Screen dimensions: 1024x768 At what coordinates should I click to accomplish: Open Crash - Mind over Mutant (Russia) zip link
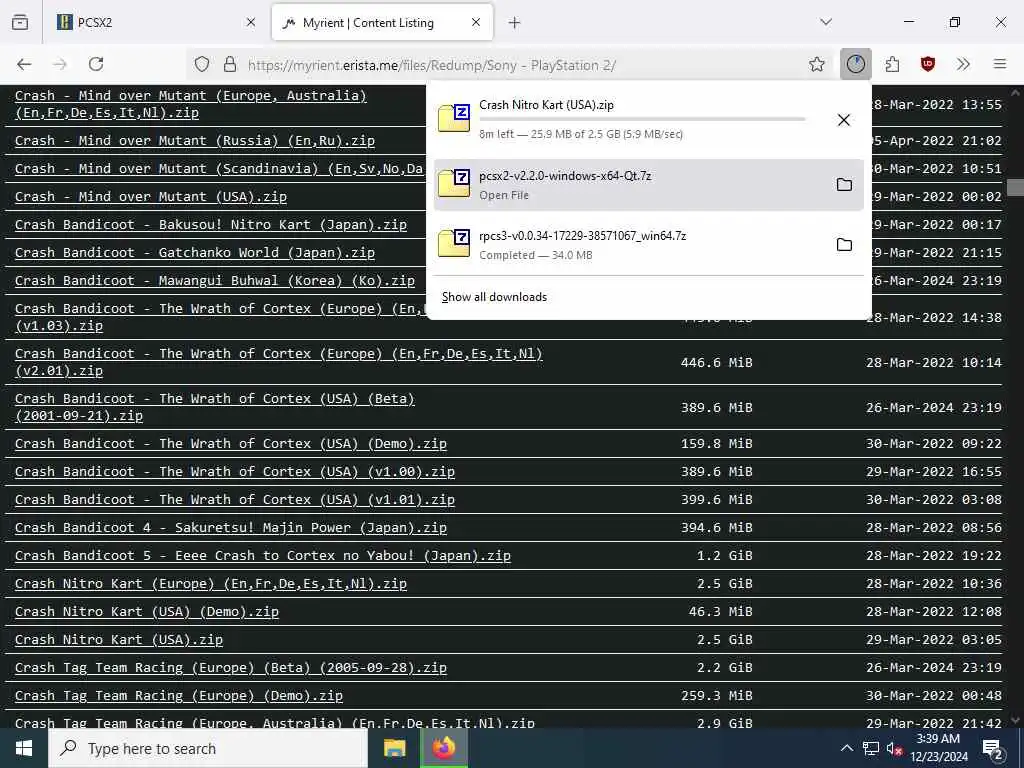coord(195,140)
